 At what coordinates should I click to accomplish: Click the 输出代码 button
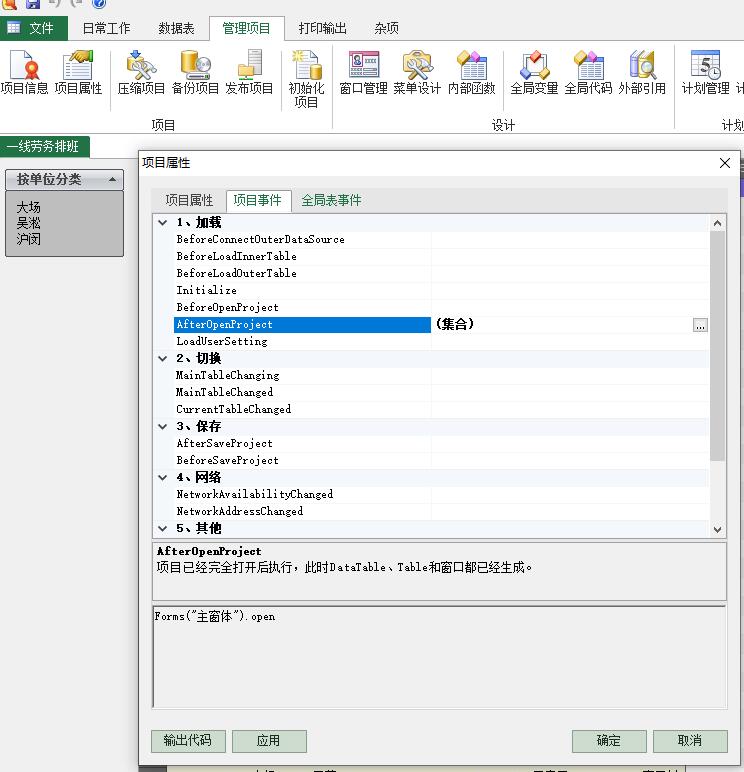(x=187, y=741)
